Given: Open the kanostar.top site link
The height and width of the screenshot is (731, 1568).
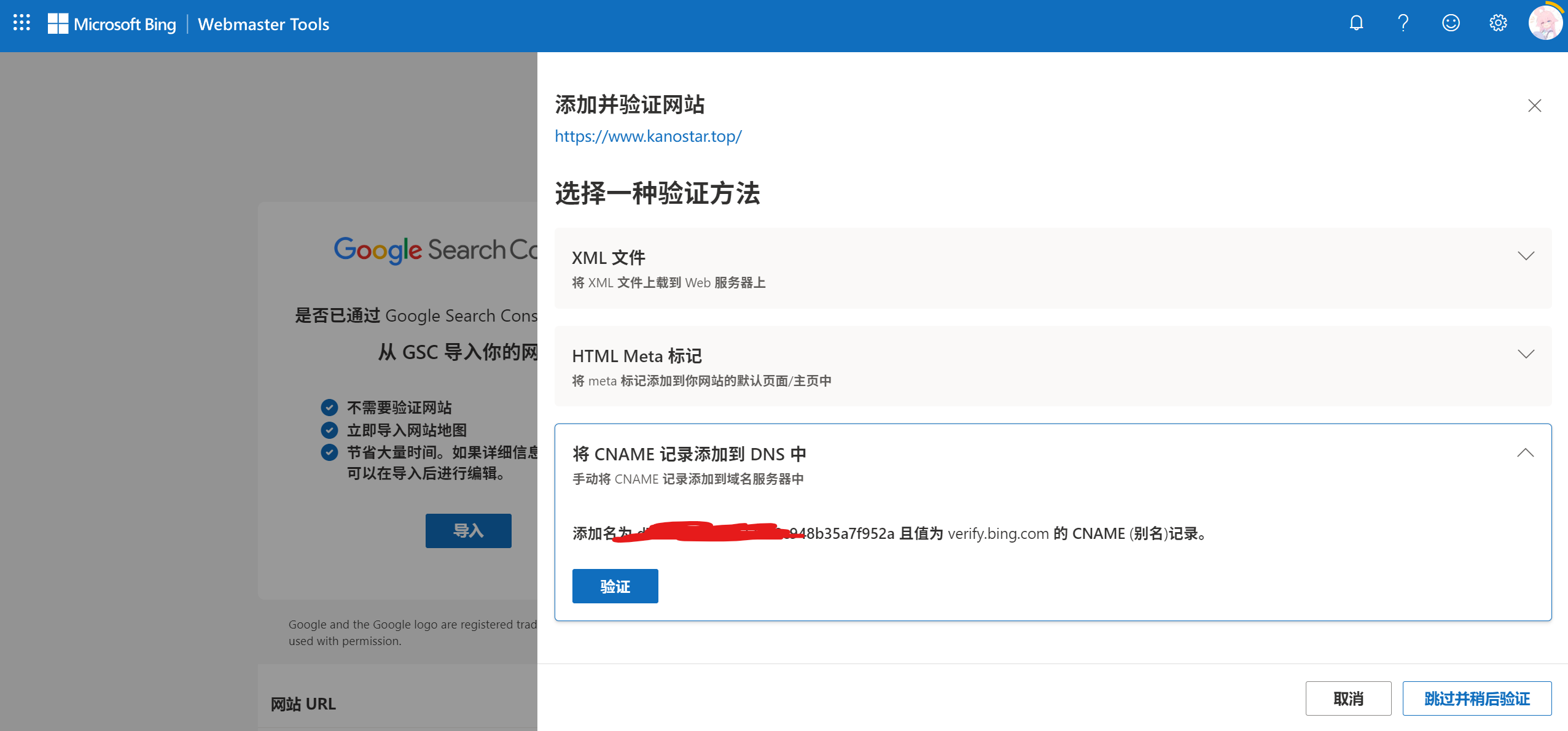Looking at the screenshot, I should coord(648,136).
